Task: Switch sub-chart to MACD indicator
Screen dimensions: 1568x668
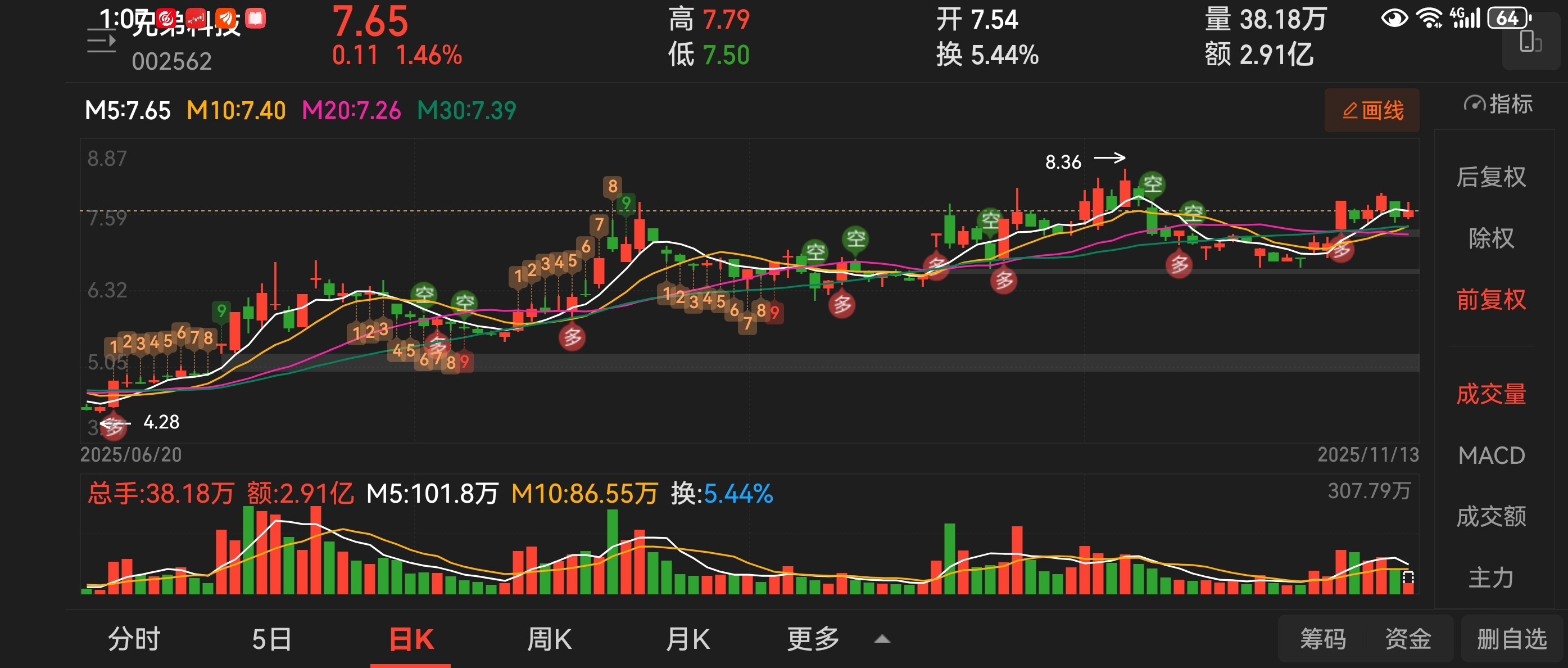Action: (1490, 455)
